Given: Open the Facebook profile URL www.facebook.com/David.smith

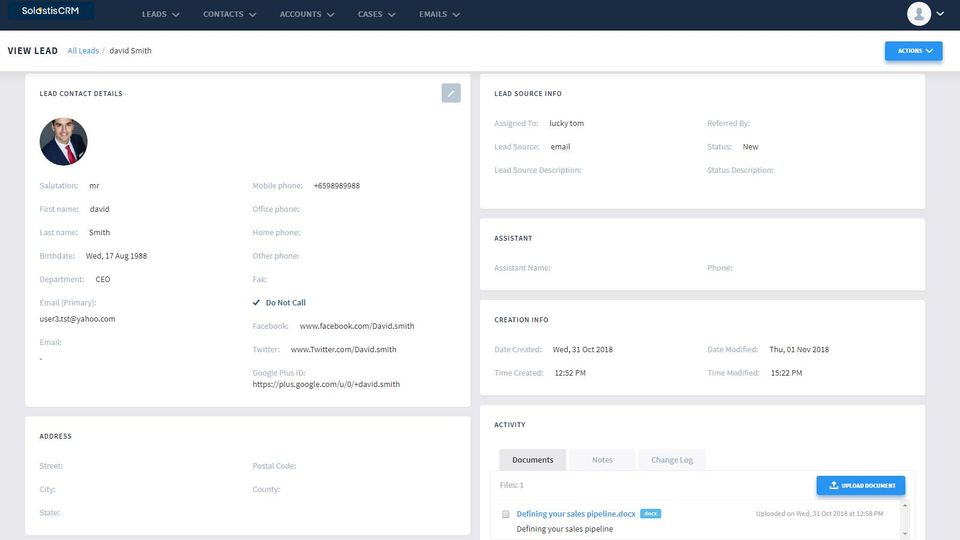Looking at the screenshot, I should coord(357,326).
